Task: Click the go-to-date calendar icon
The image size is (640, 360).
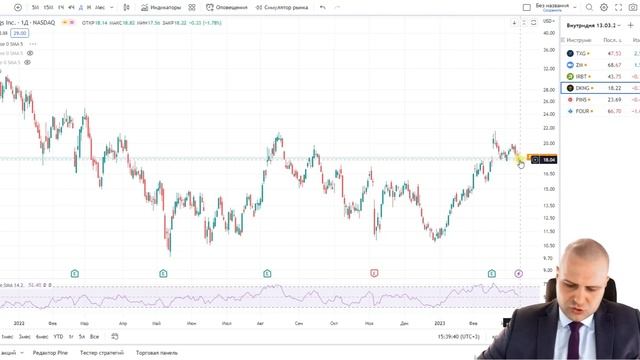Action: tap(115, 337)
